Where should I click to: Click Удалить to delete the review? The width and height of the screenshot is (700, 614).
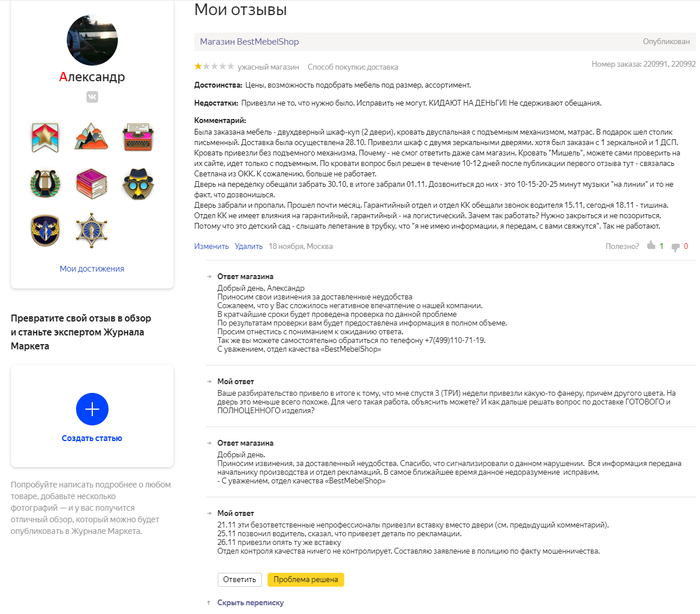click(248, 245)
